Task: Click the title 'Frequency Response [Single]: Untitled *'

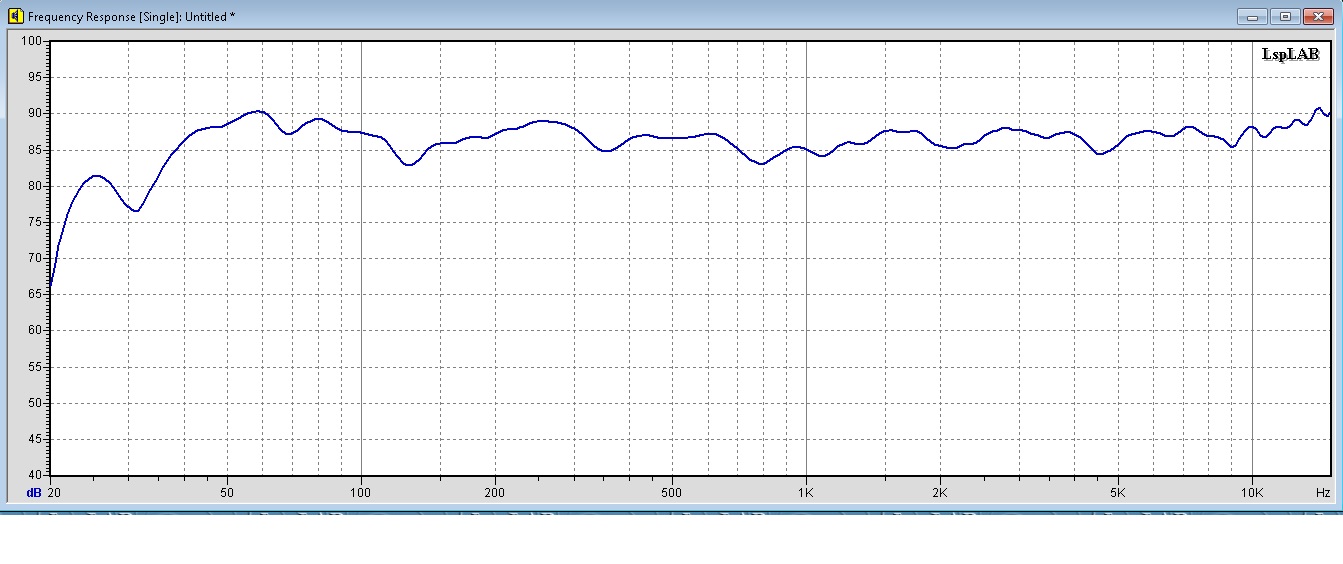Action: point(131,17)
